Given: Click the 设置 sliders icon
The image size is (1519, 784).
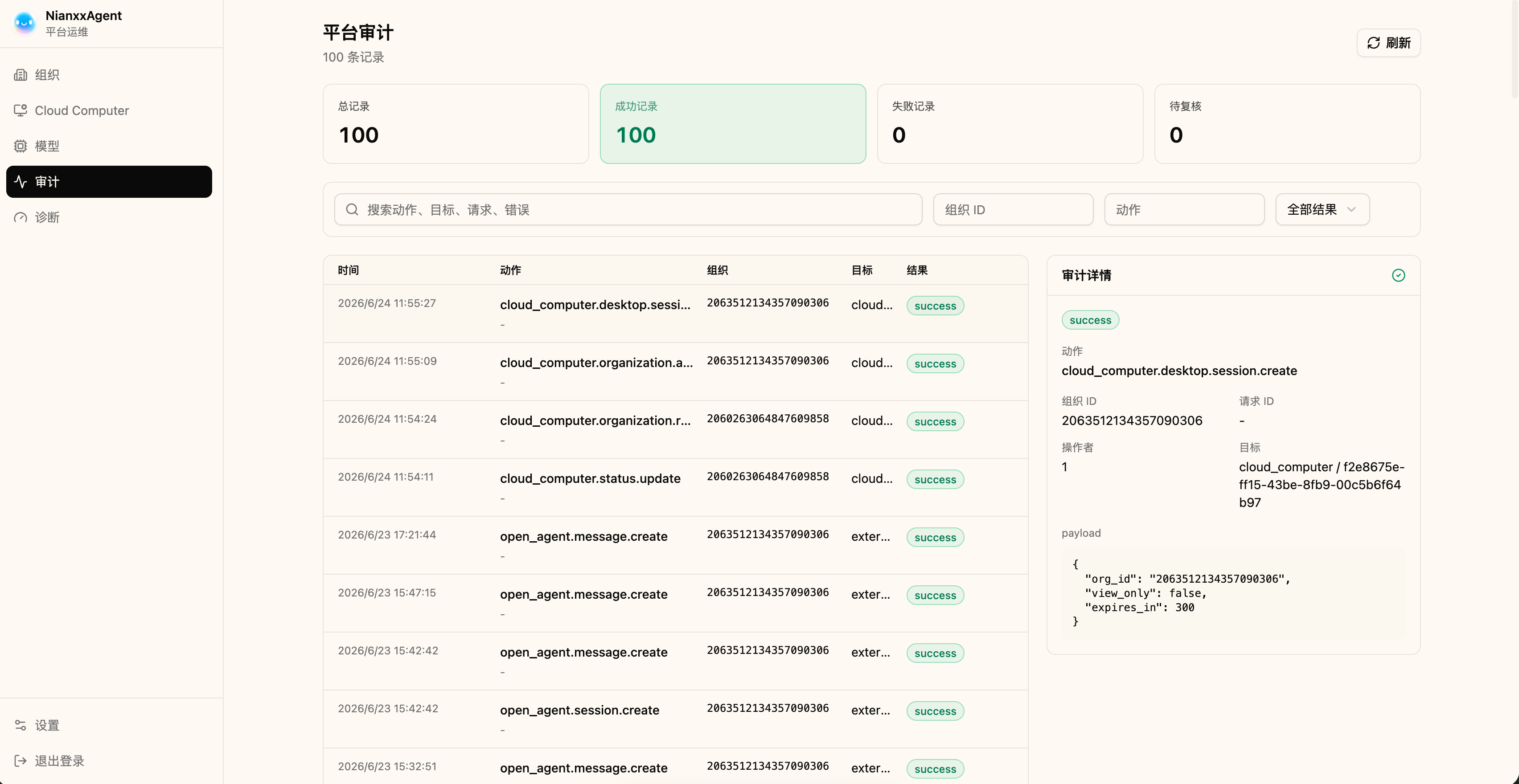Looking at the screenshot, I should (21, 725).
